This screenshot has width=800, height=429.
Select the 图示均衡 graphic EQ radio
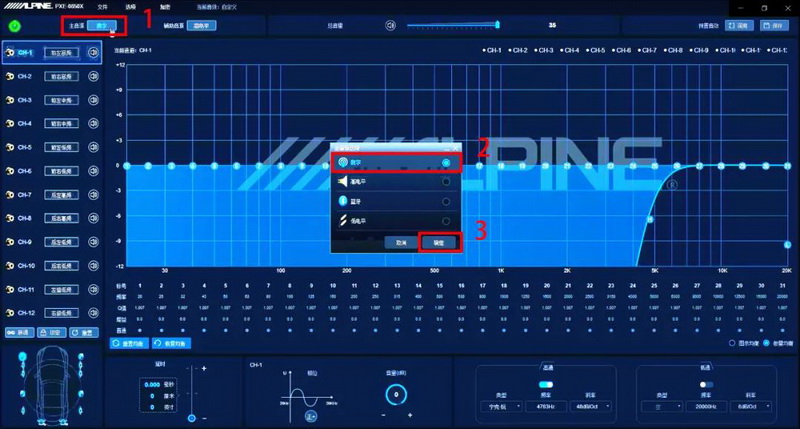732,343
